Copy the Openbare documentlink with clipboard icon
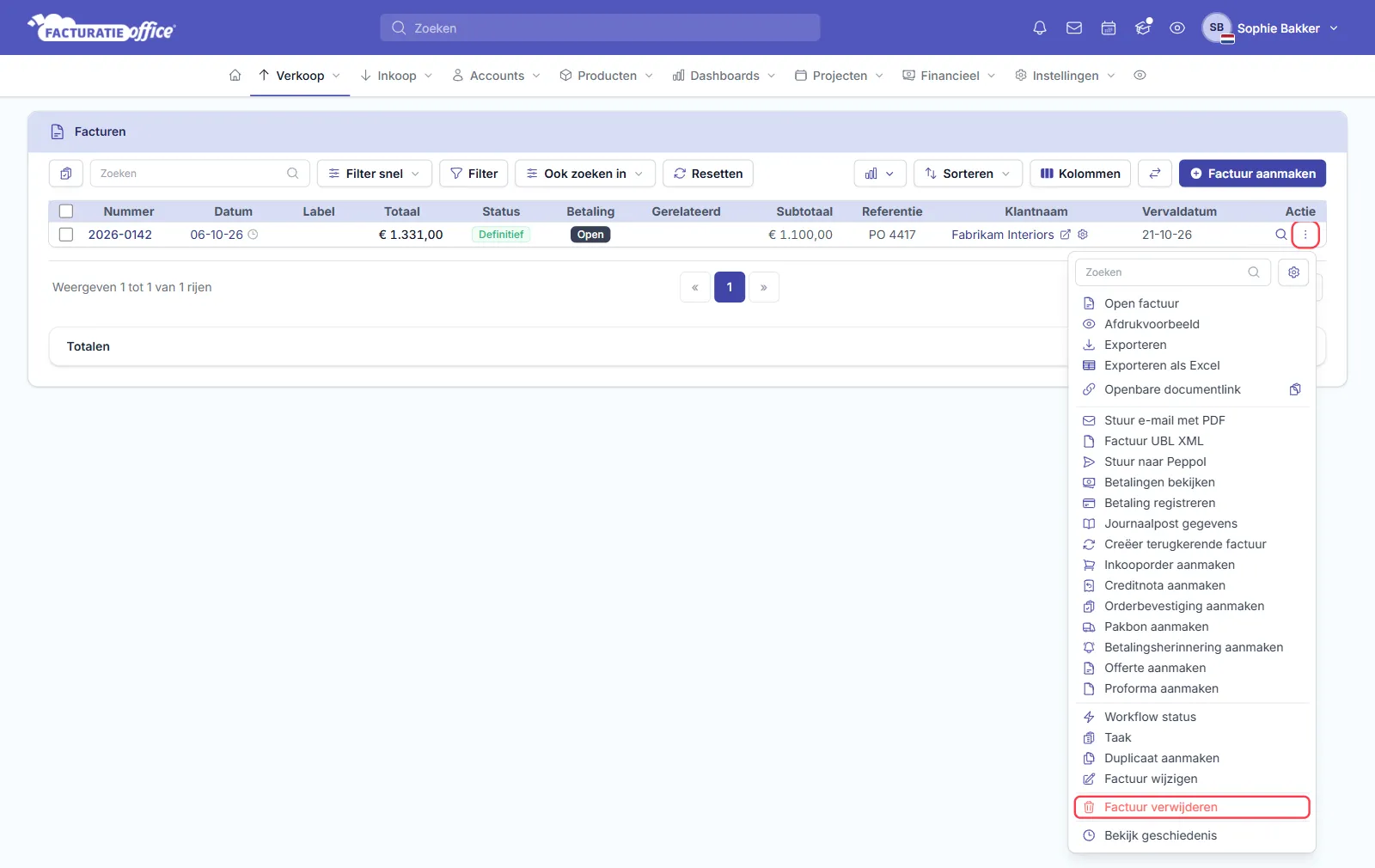1375x868 pixels. 1295,389
